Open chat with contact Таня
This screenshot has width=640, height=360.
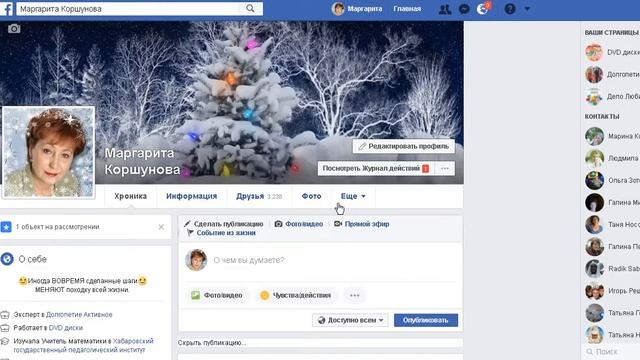click(x=612, y=224)
